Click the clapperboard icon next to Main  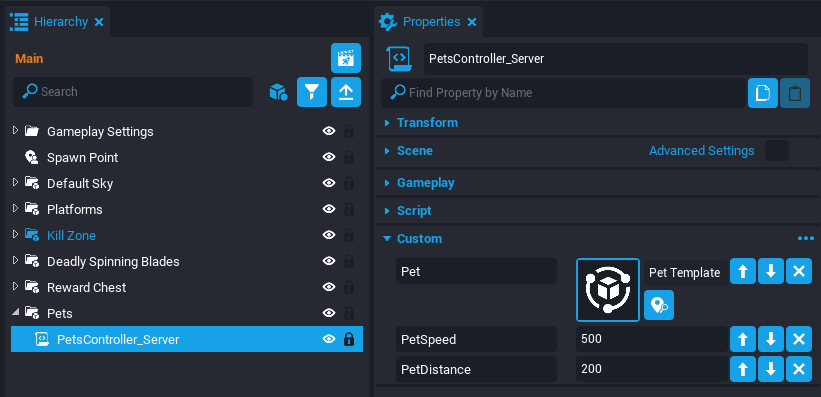point(346,58)
